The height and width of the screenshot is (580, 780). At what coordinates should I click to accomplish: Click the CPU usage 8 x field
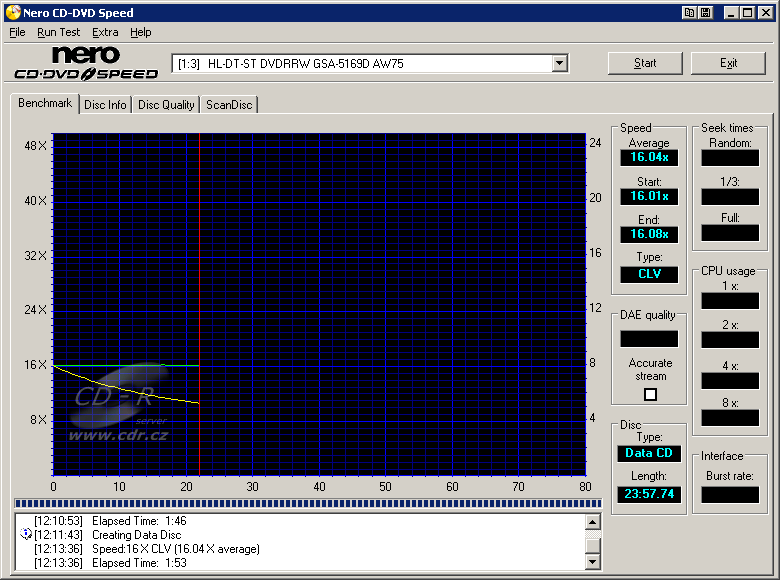730,418
